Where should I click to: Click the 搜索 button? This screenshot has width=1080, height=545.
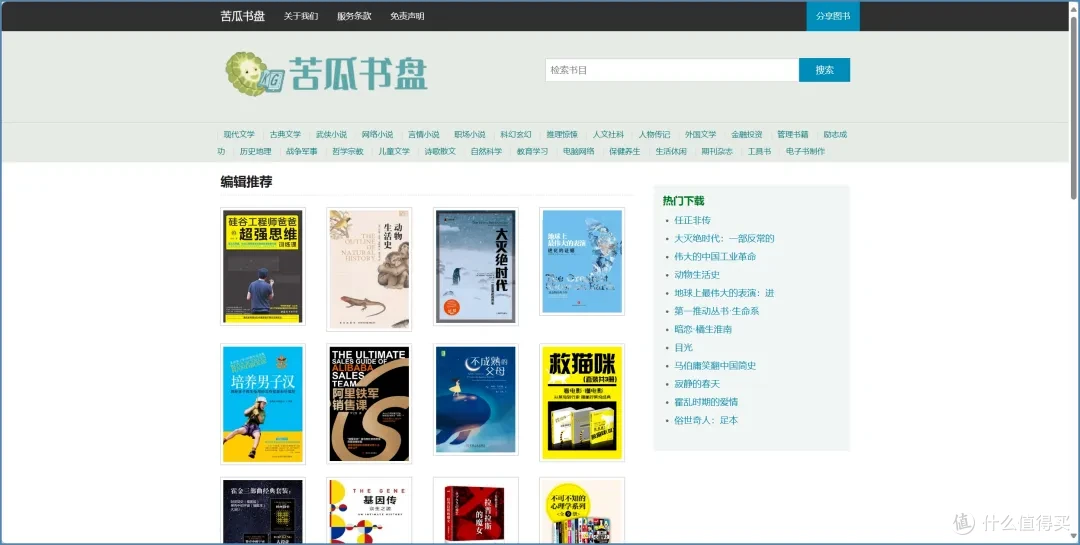(824, 70)
